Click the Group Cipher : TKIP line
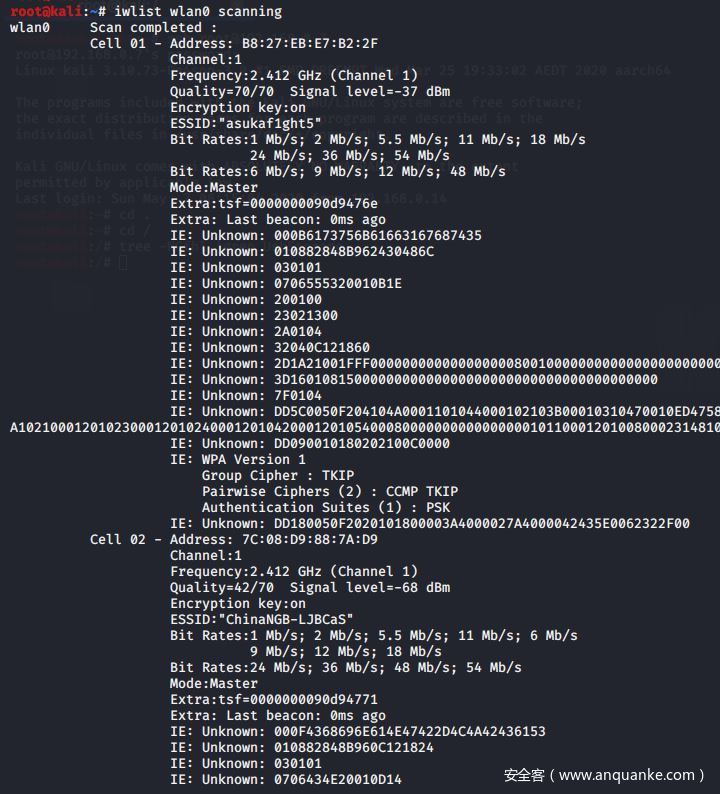Screen dimensions: 720x794 pos(277,475)
